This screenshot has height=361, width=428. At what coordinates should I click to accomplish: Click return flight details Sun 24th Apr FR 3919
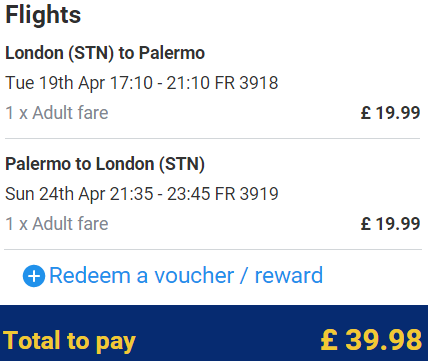point(142,194)
